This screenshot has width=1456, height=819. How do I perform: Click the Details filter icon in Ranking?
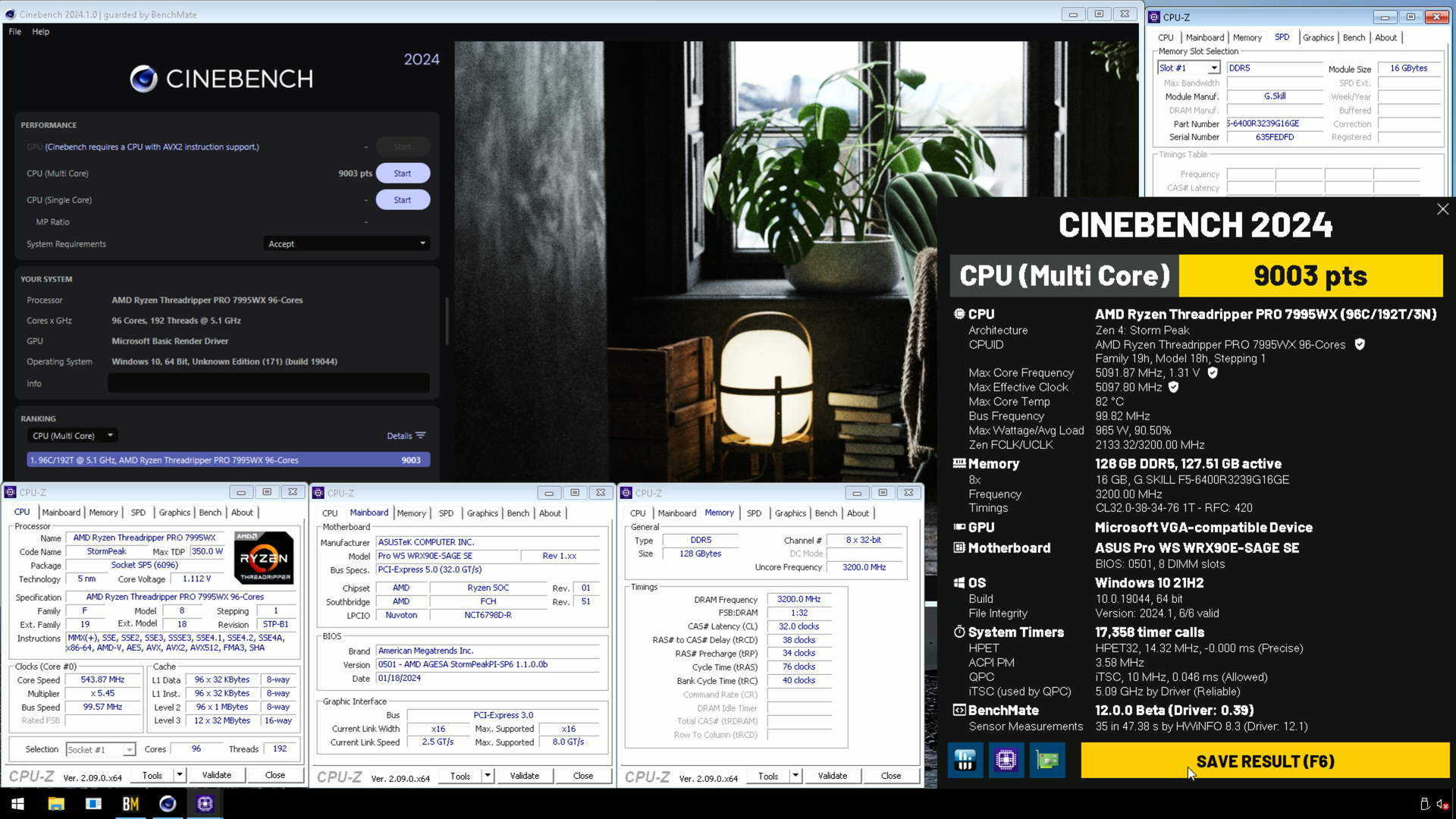point(421,435)
